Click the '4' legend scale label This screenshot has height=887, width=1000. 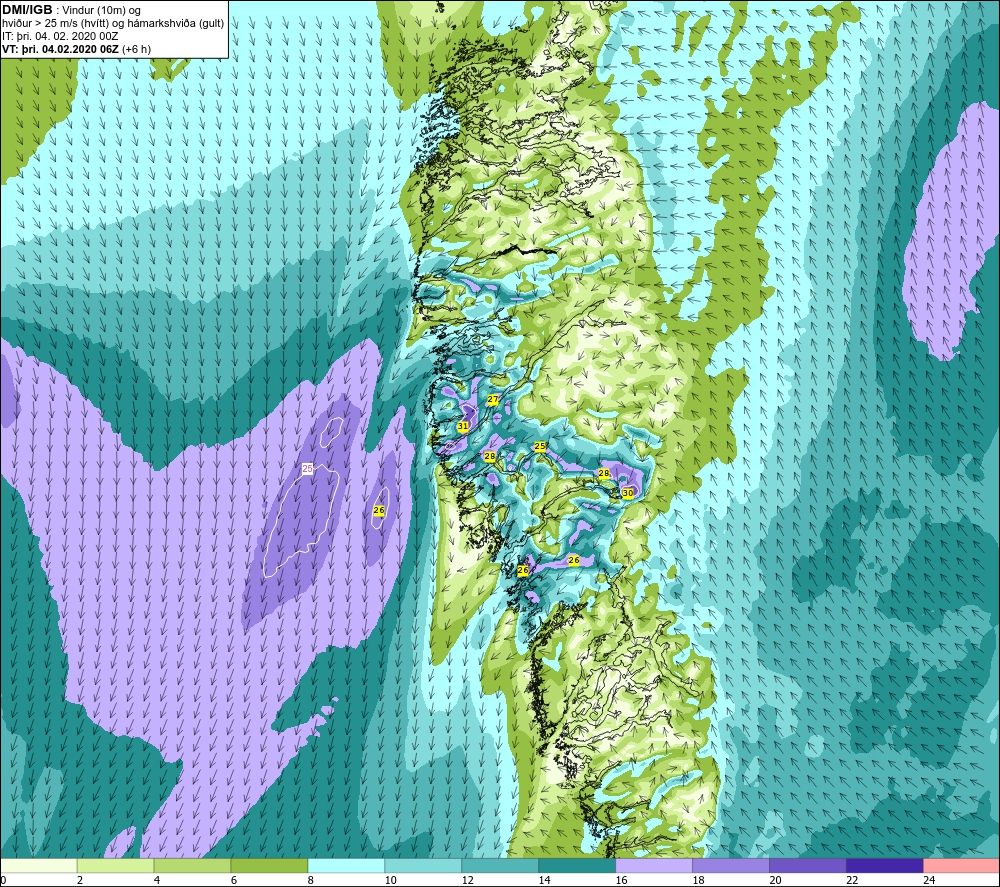click(157, 880)
